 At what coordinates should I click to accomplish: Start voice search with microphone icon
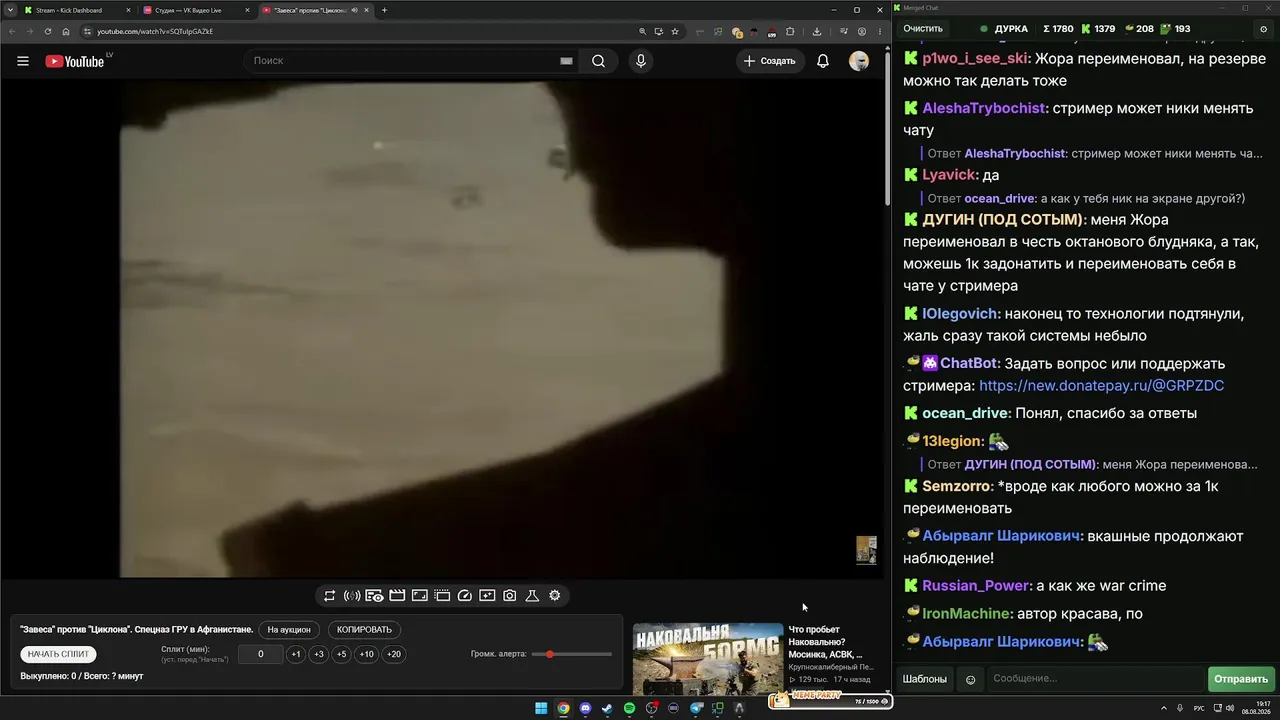pos(641,61)
